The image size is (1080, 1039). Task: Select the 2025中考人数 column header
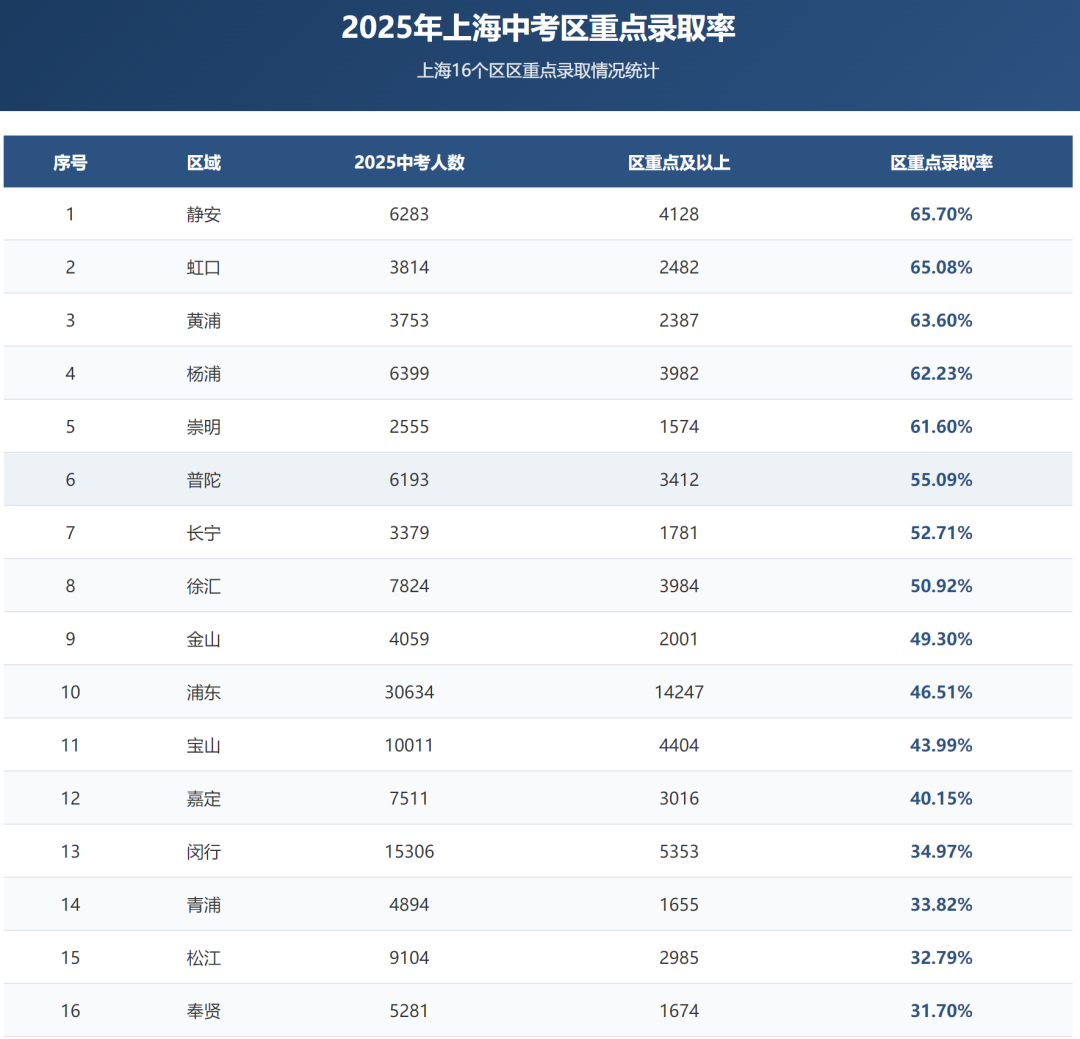point(409,162)
